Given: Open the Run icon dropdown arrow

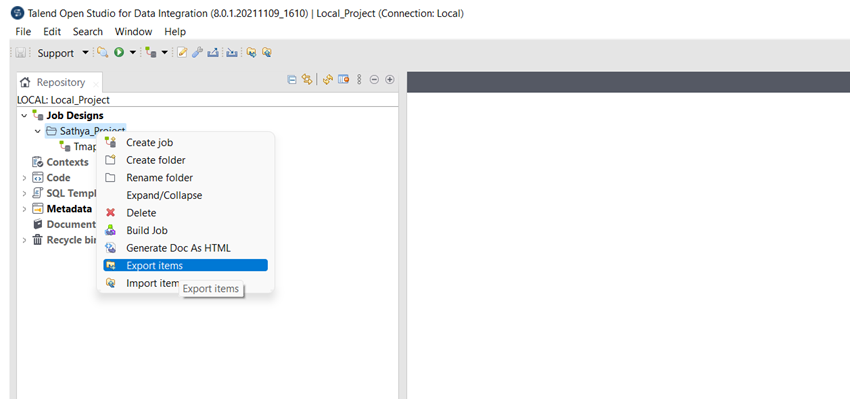Looking at the screenshot, I should 133,53.
